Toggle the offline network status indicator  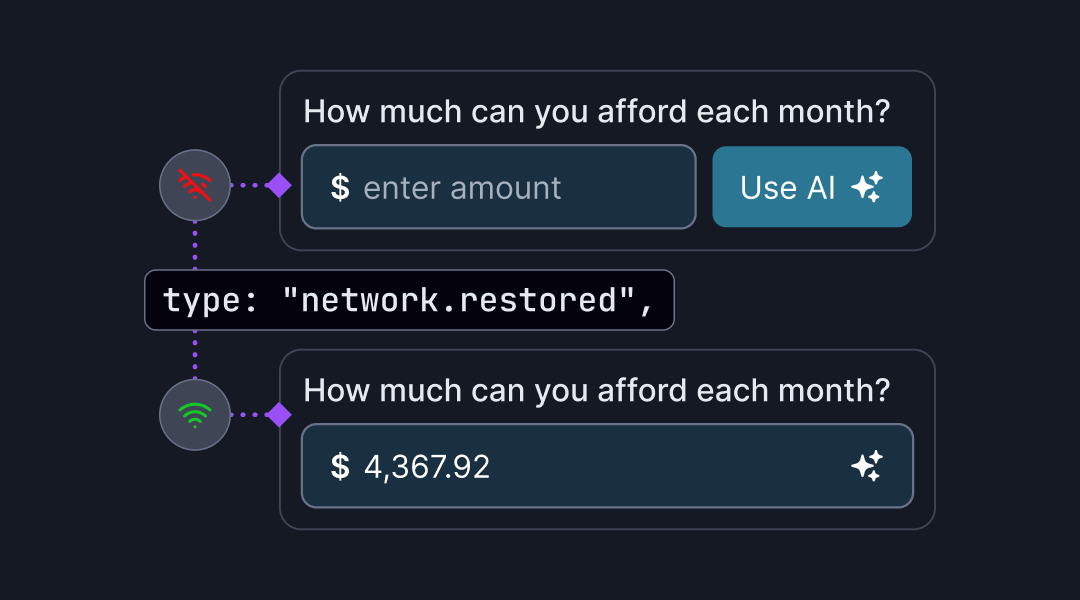[194, 186]
